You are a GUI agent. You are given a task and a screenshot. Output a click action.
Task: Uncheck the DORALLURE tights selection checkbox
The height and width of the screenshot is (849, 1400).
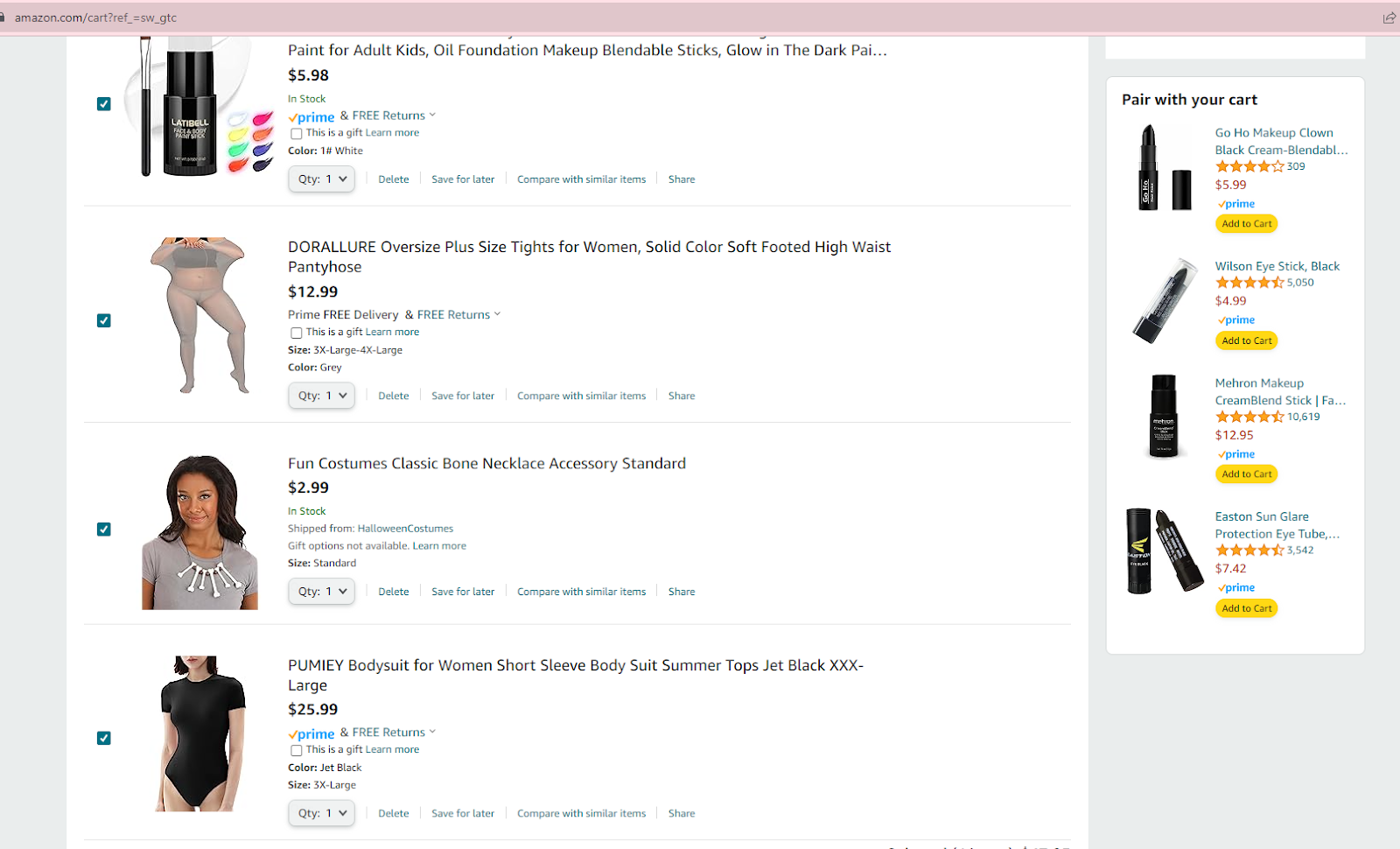click(104, 320)
